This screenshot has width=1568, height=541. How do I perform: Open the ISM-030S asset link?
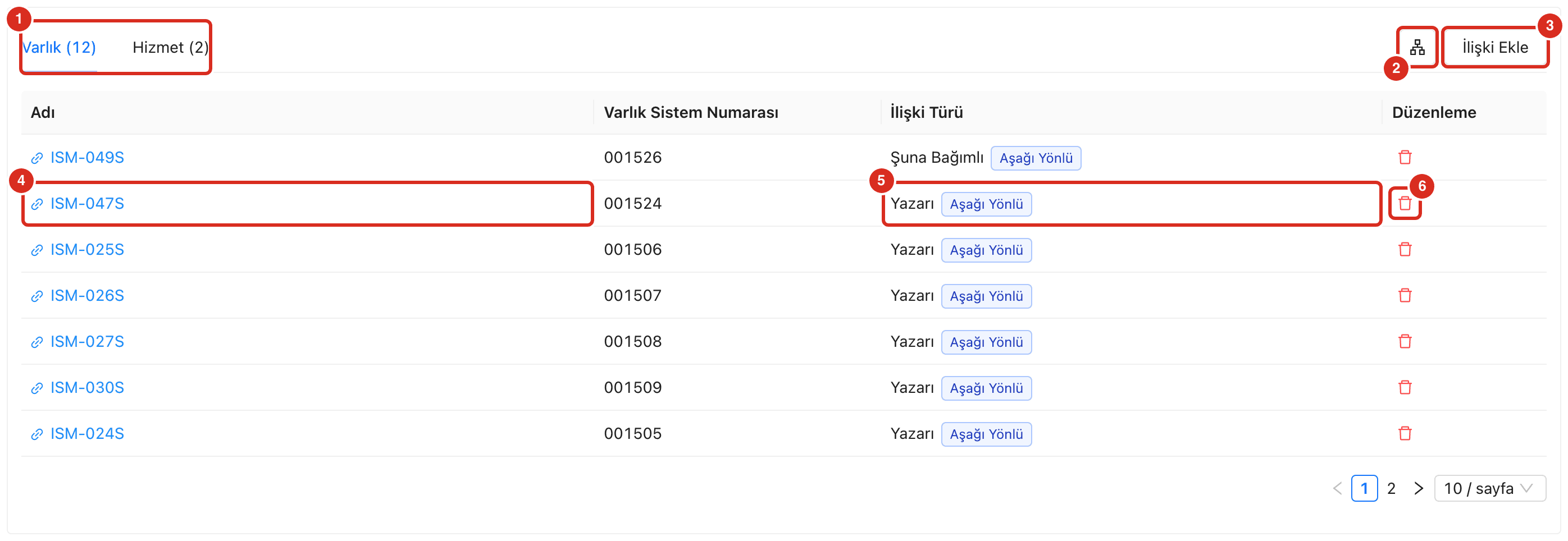point(87,388)
